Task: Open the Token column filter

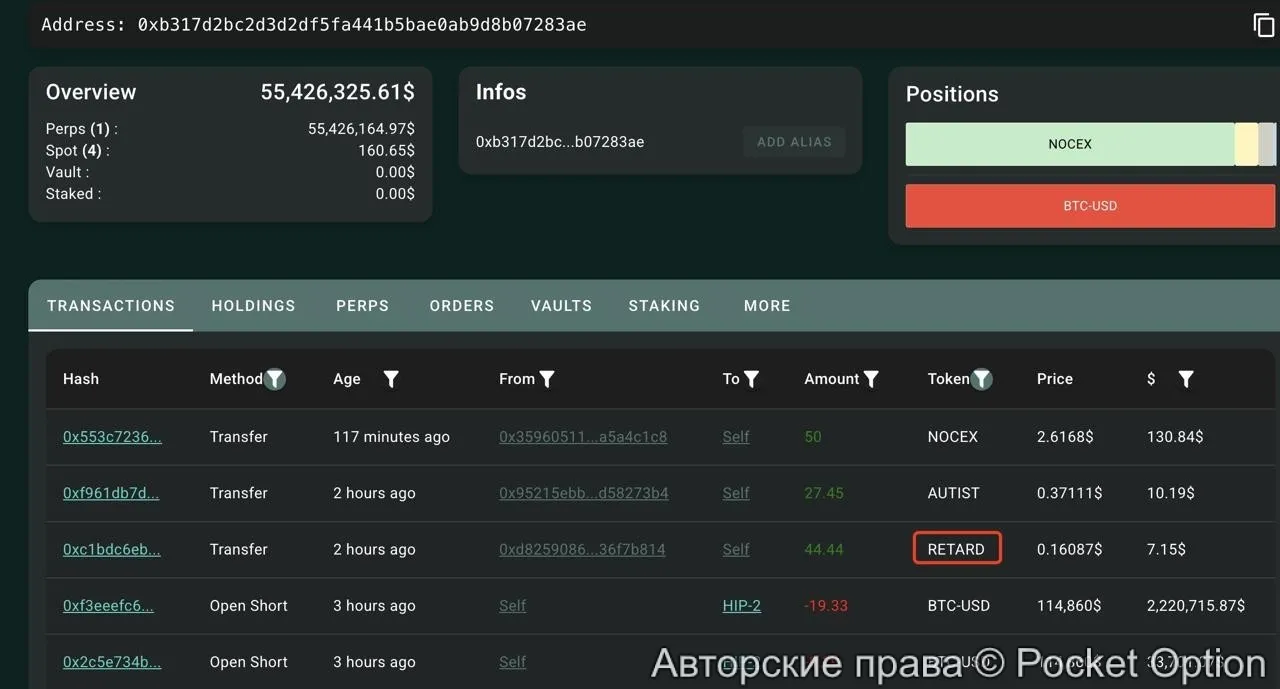Action: pos(981,379)
